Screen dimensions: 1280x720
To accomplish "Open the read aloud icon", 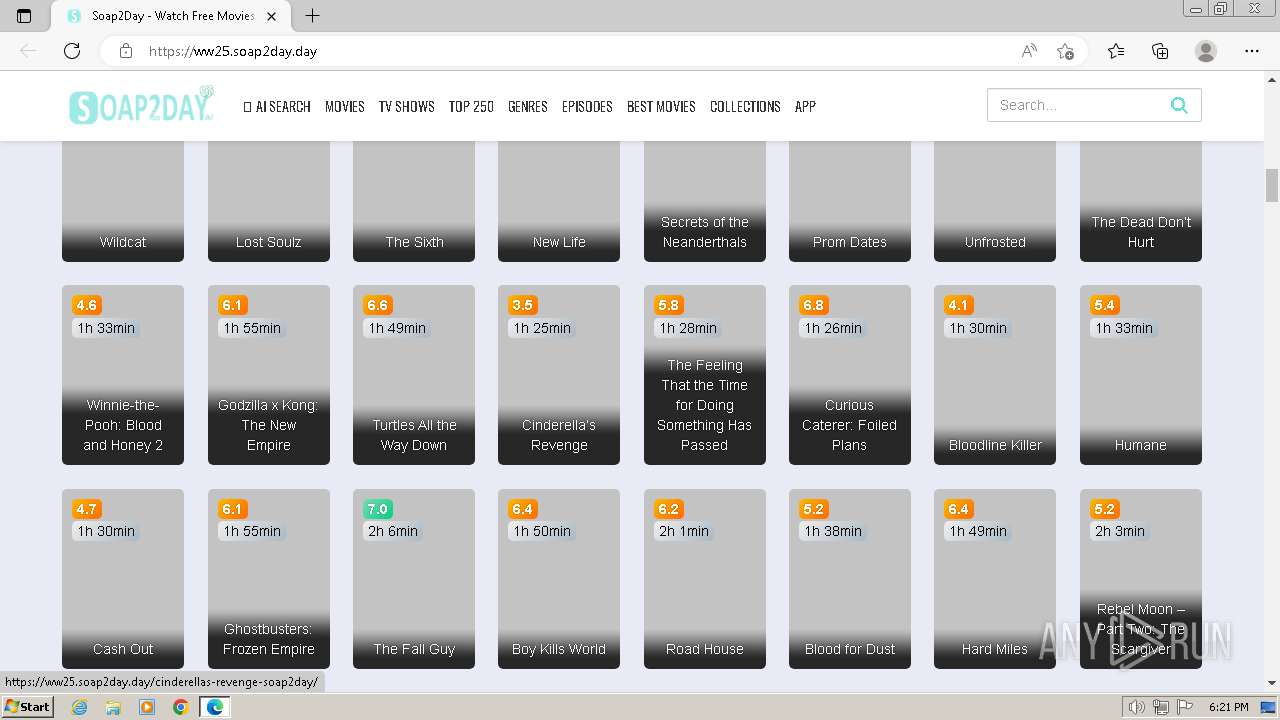I will [x=1029, y=51].
